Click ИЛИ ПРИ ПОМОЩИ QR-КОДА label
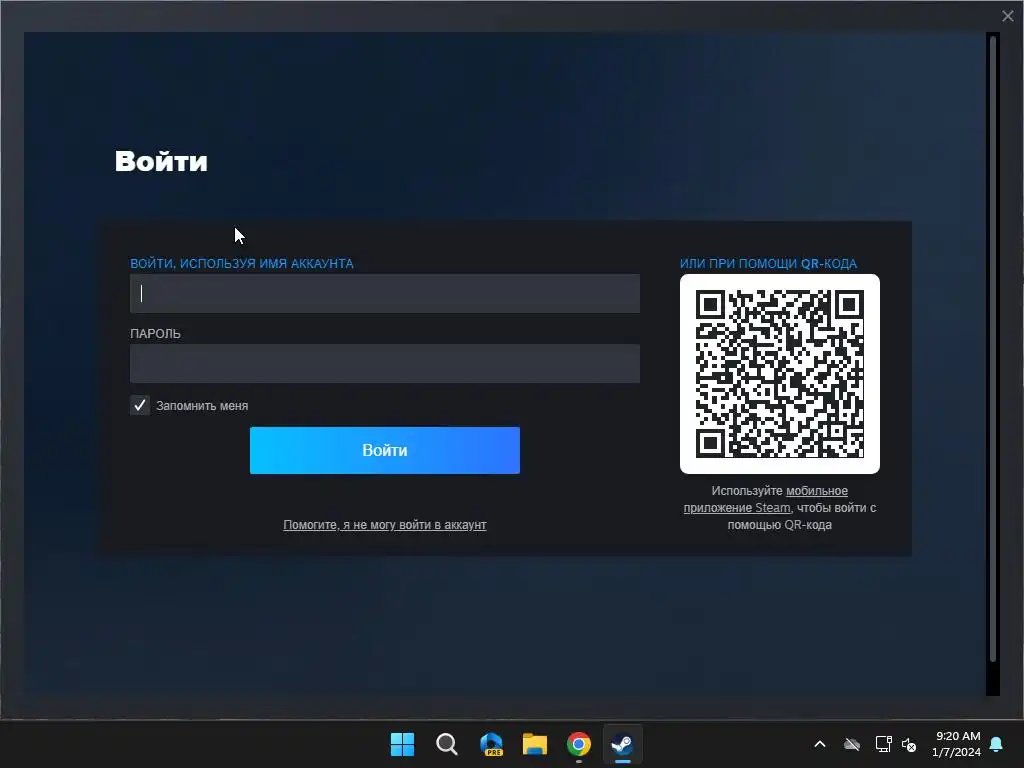Screen dimensions: 1024x768 point(768,264)
